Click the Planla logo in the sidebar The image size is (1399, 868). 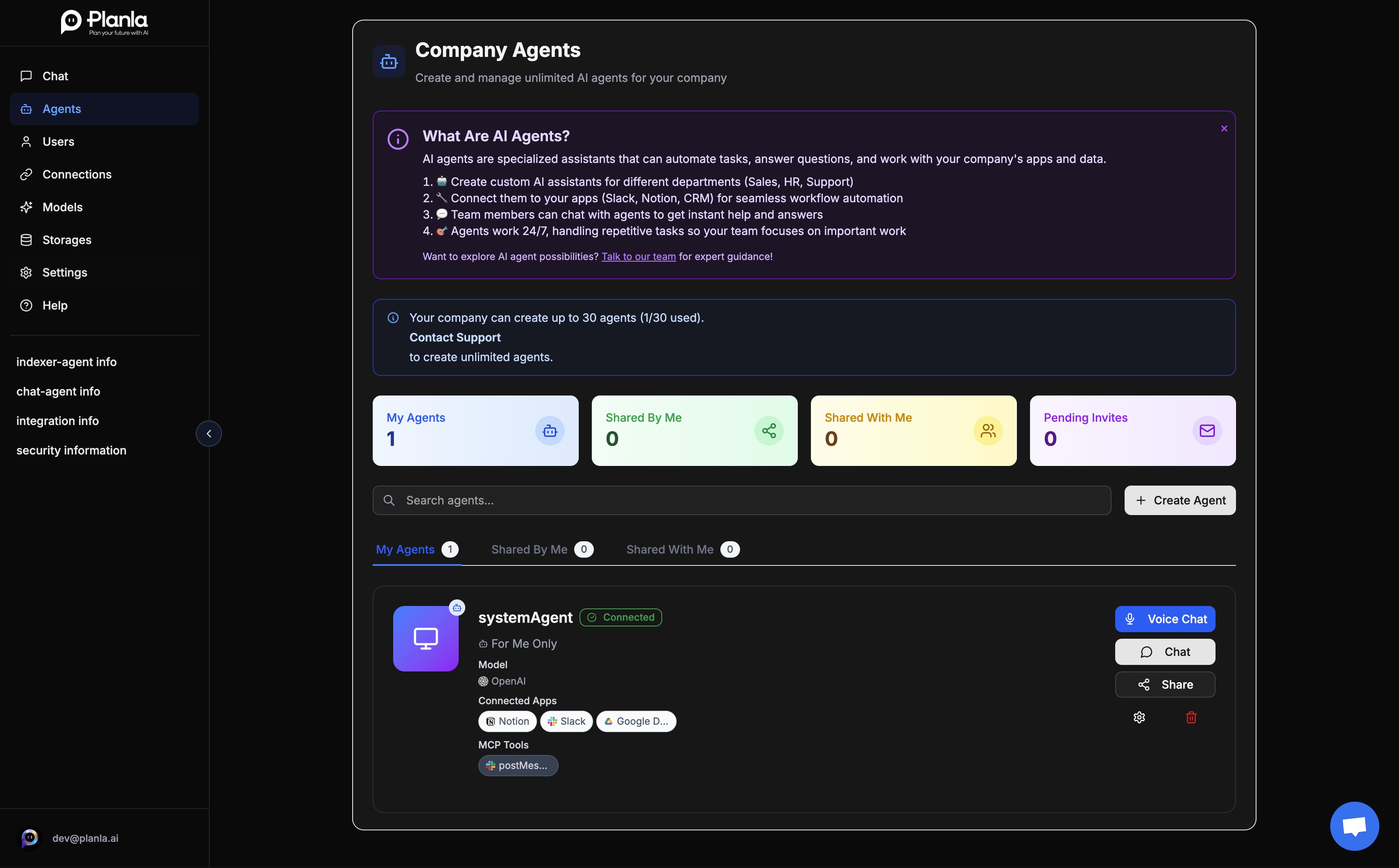pyautogui.click(x=104, y=23)
